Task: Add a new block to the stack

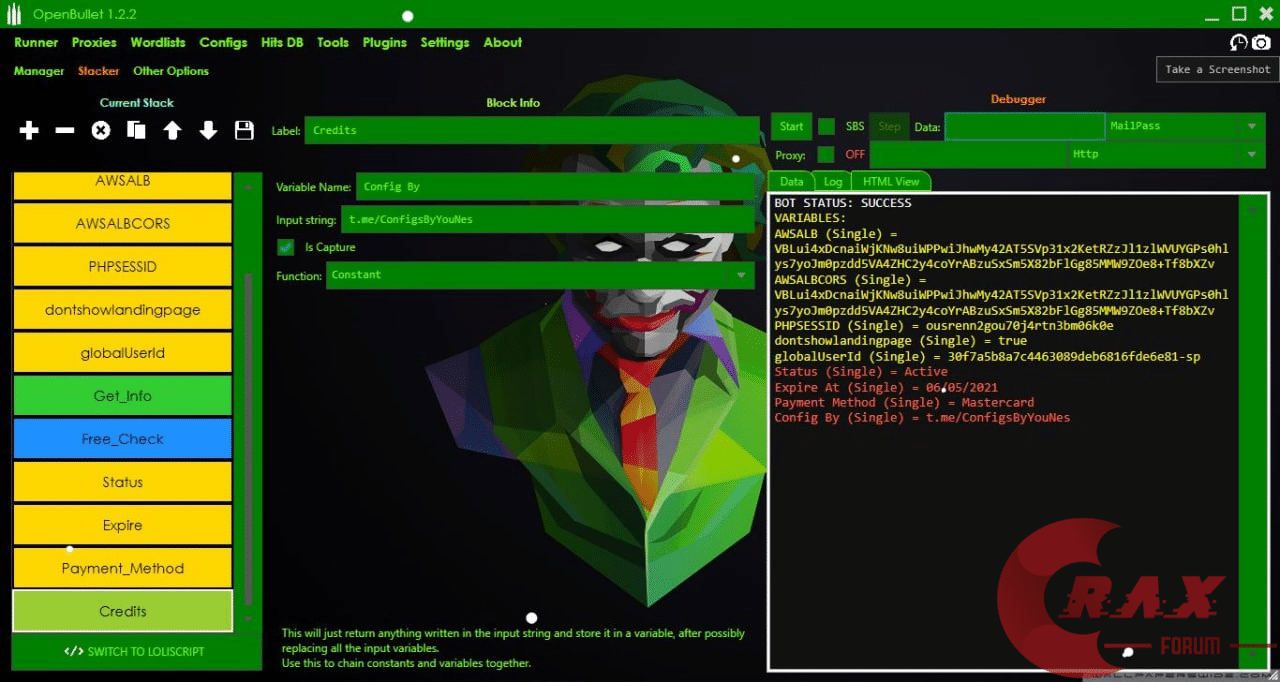Action: click(29, 130)
